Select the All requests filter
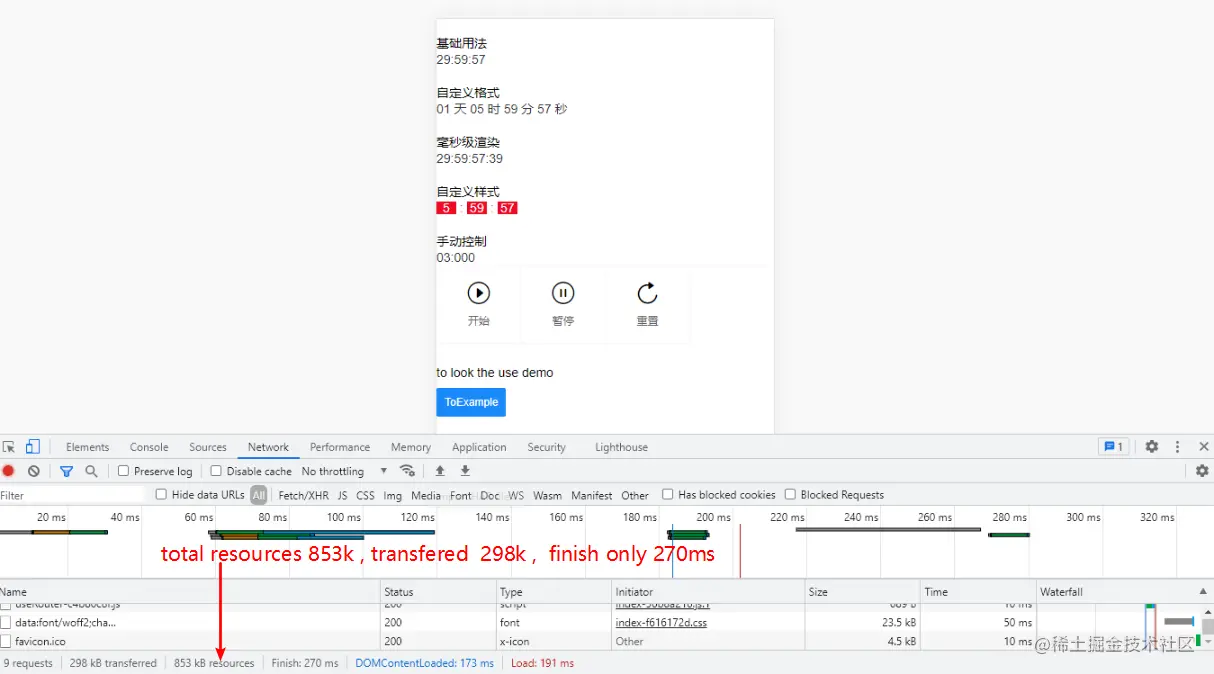This screenshot has height=674, width=1214. coord(259,494)
